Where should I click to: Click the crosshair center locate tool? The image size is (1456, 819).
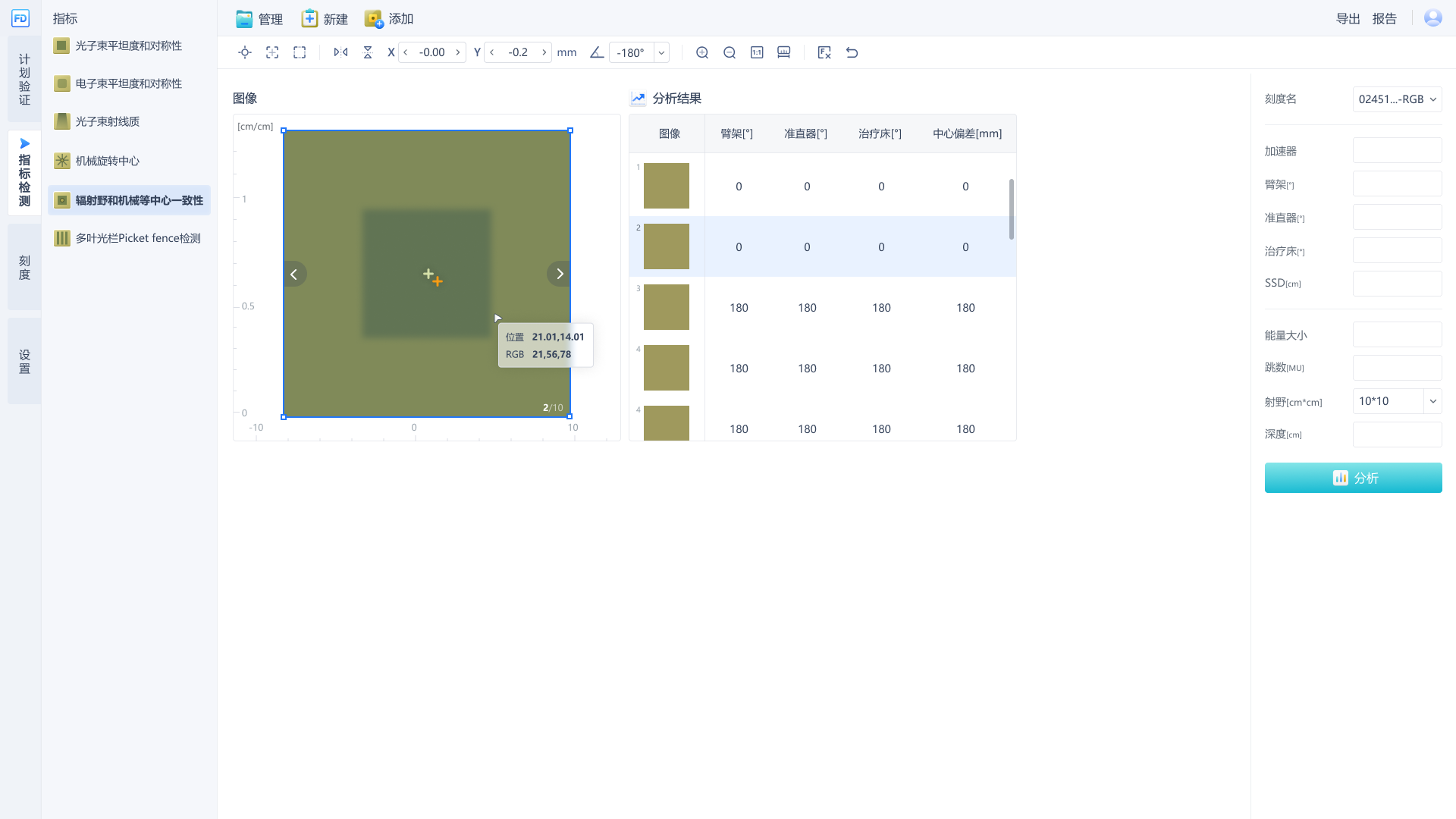[x=245, y=52]
